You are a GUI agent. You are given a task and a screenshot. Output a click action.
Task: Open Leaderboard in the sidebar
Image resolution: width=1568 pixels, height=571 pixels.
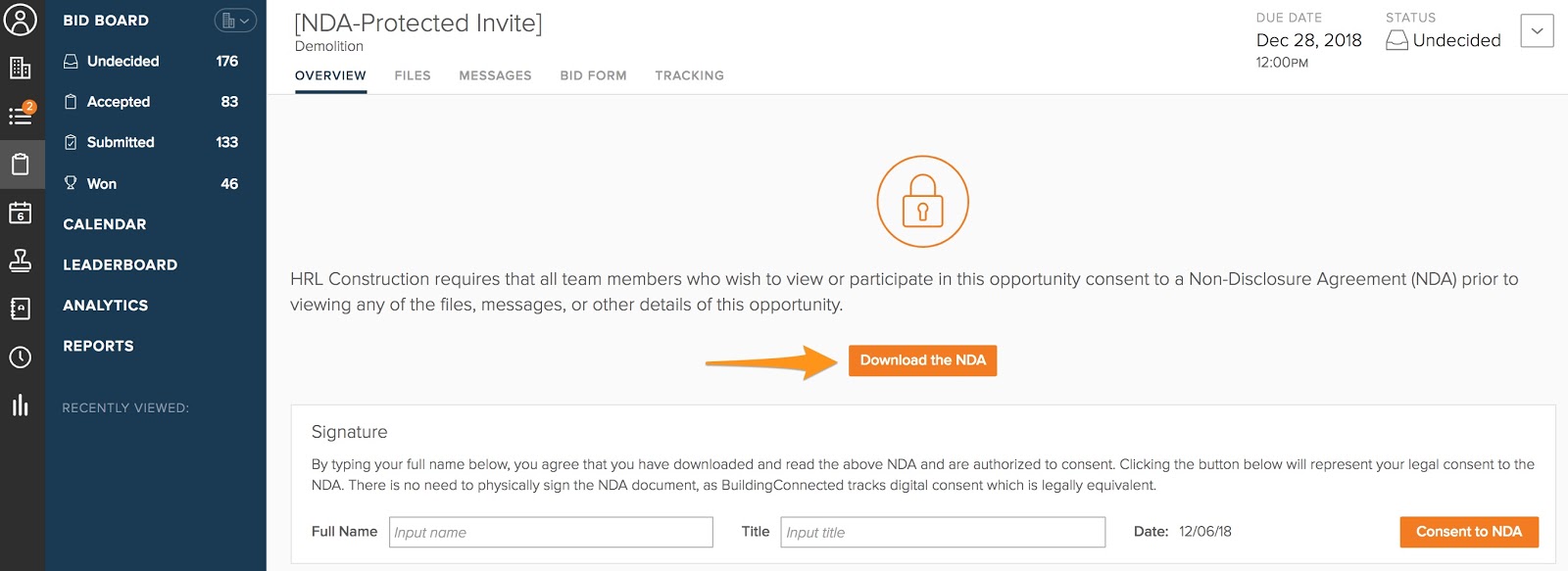120,264
